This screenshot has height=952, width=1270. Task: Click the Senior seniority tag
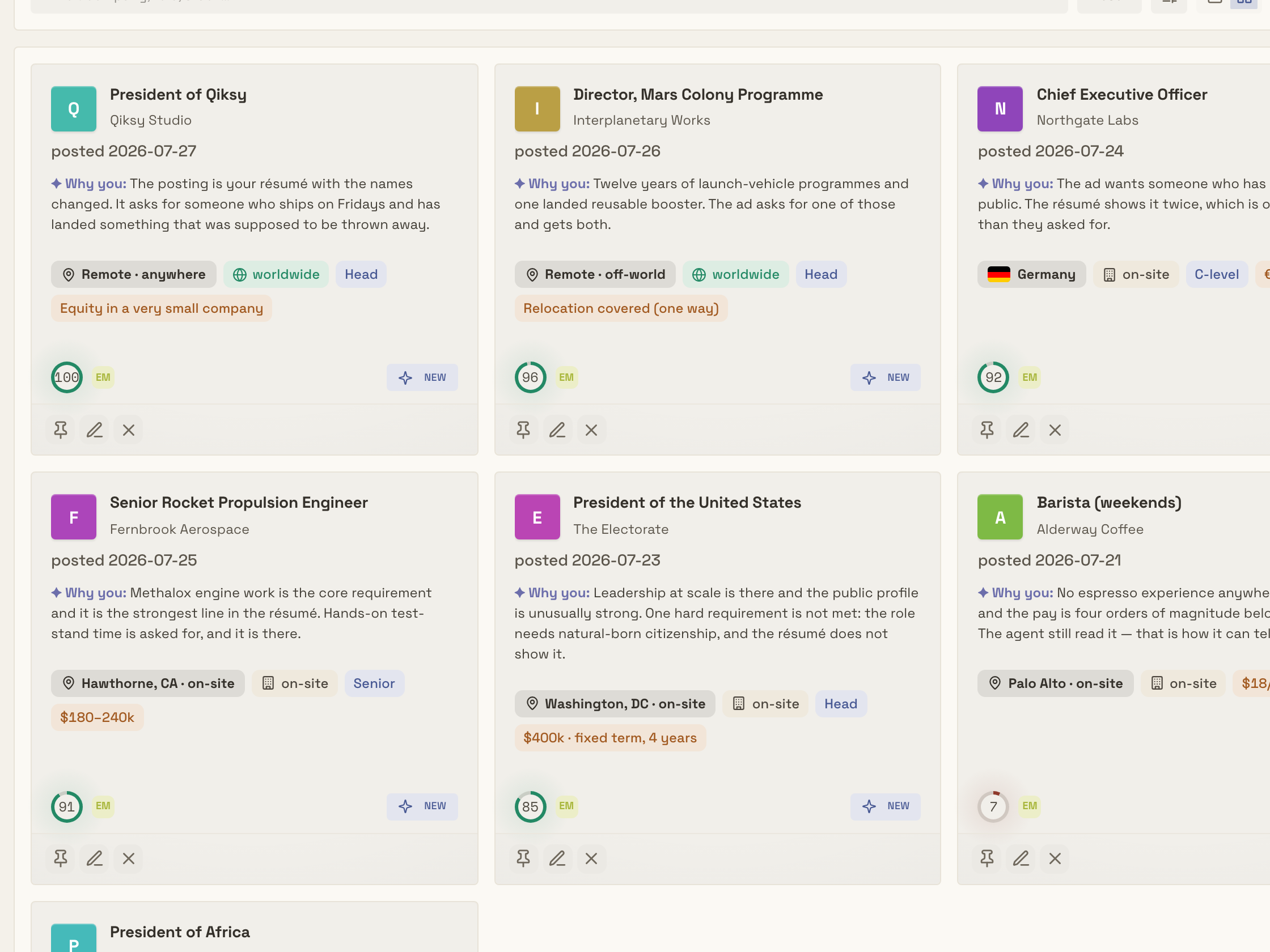[374, 683]
